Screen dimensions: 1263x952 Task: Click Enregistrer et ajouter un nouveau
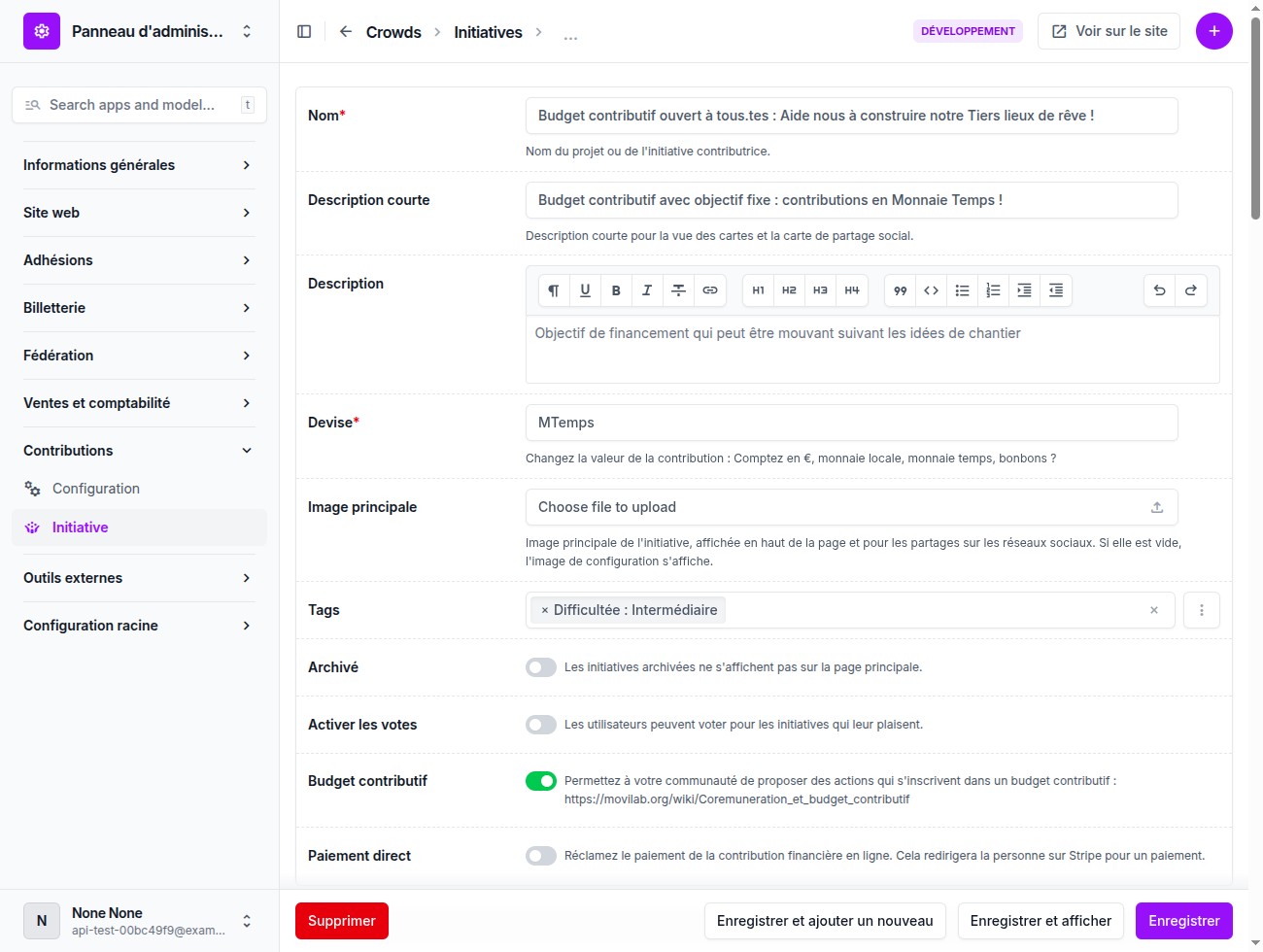tap(825, 921)
